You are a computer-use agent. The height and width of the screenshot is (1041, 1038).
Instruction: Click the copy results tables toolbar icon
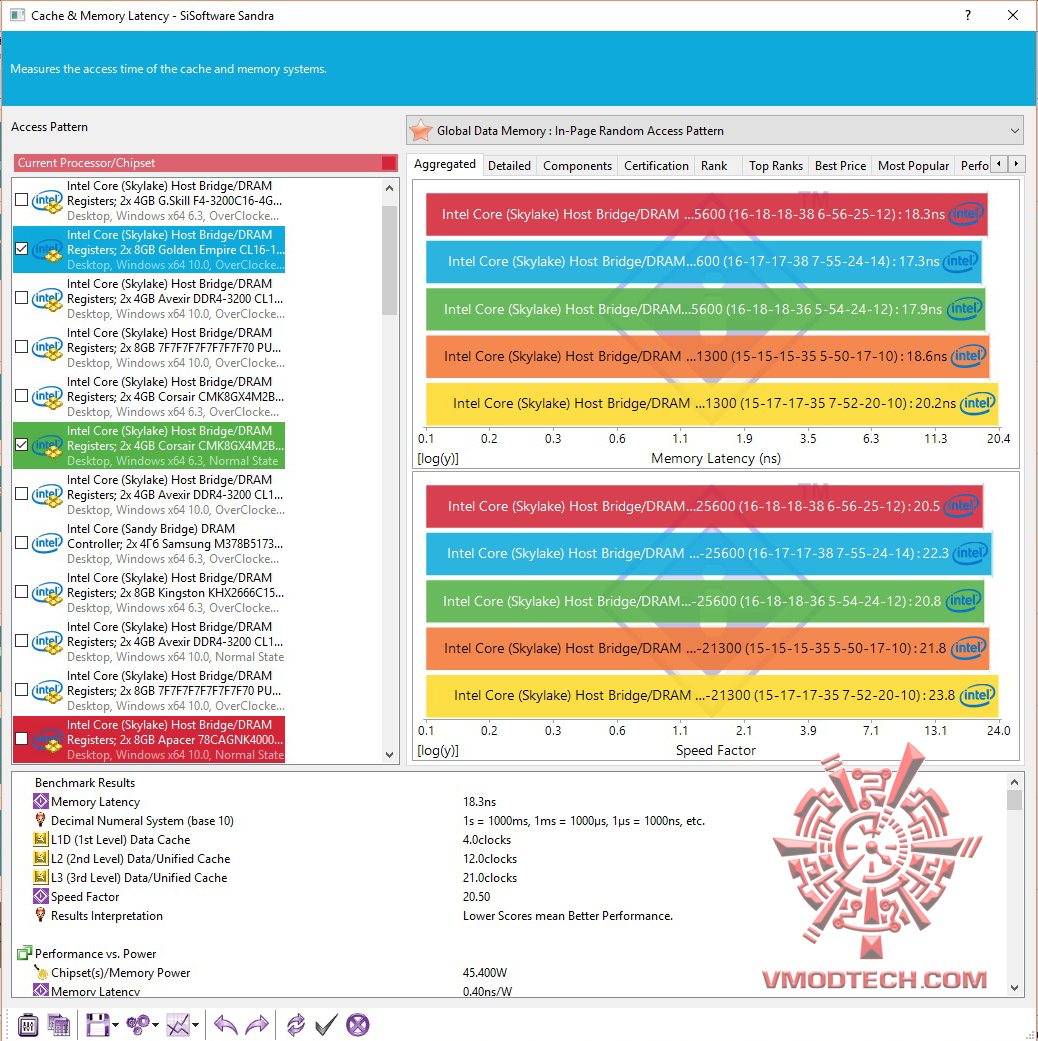point(58,1025)
